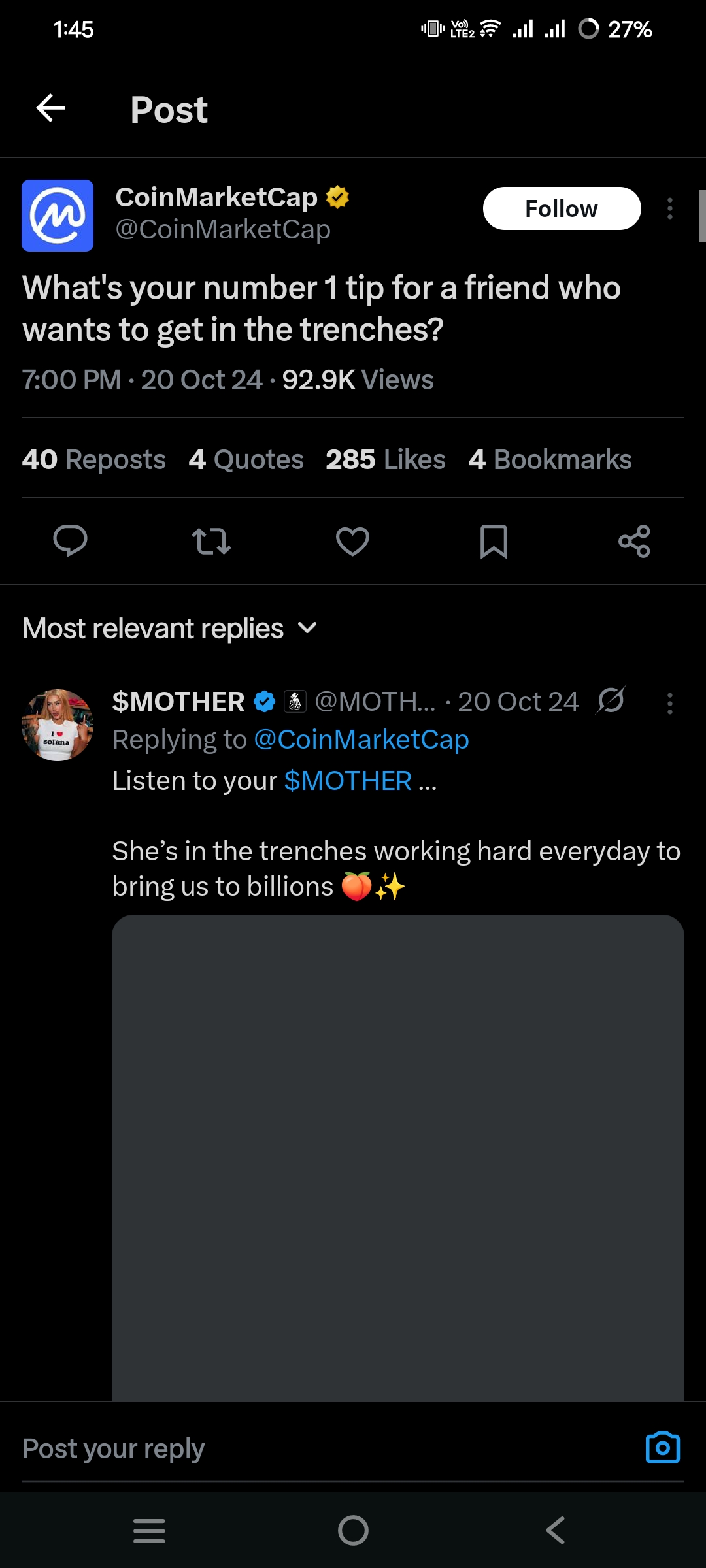Open the $MOTHER avatar
Image resolution: width=706 pixels, height=1568 pixels.
[x=58, y=725]
